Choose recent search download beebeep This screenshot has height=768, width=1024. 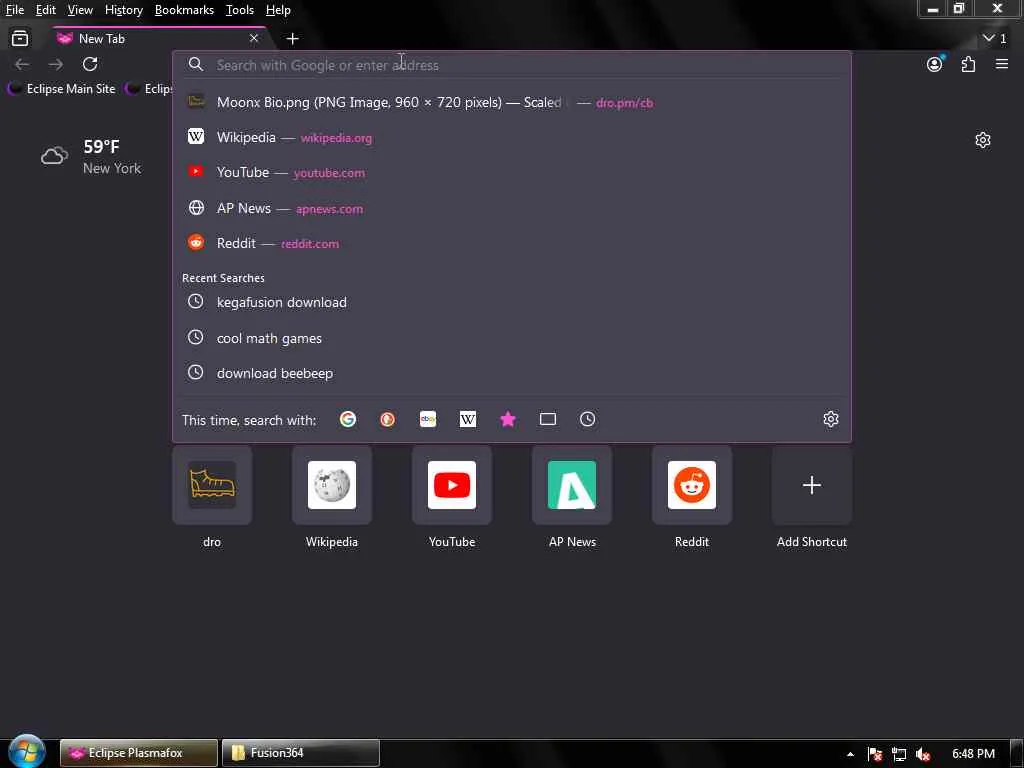pos(512,374)
